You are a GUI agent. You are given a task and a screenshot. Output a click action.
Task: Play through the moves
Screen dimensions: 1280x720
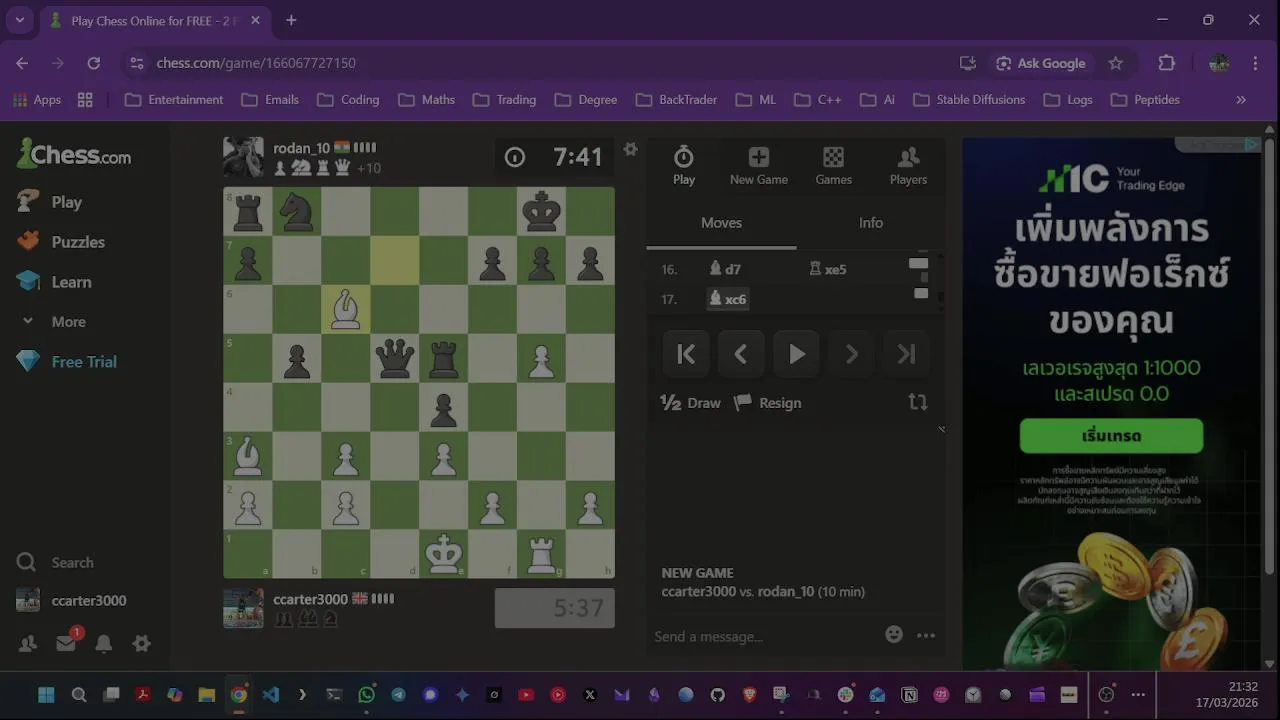[x=796, y=354]
